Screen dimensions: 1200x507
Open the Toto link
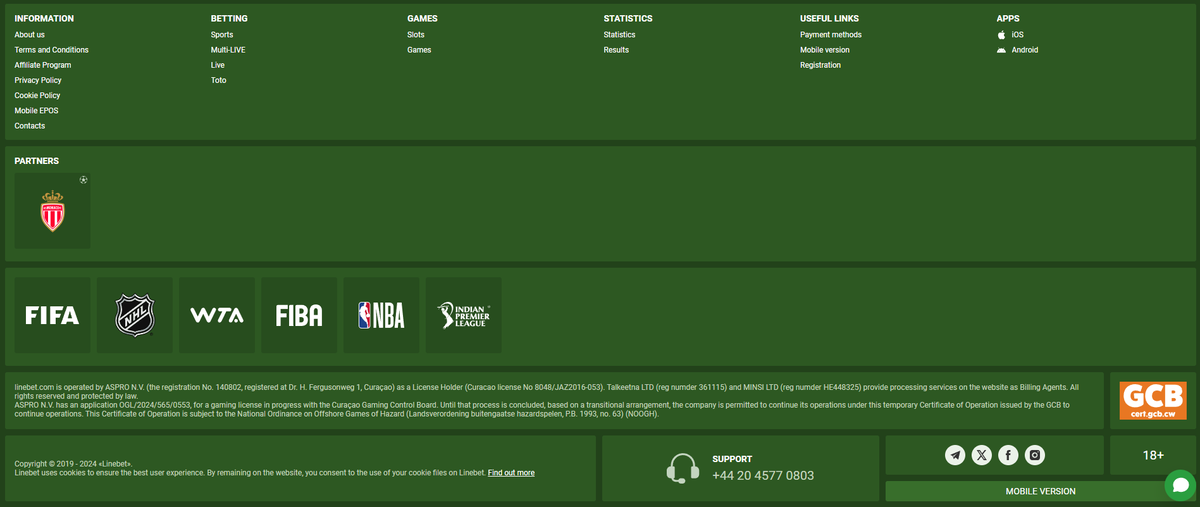click(x=219, y=80)
